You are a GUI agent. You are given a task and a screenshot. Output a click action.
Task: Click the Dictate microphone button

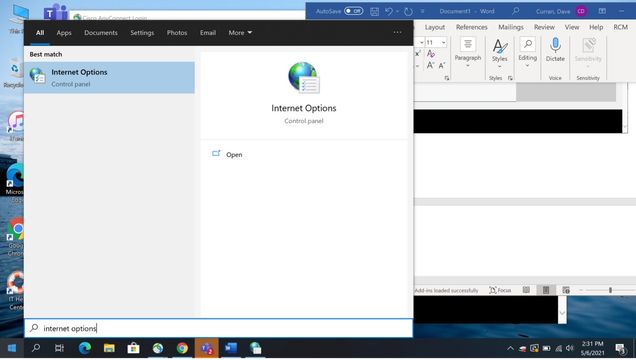[x=555, y=50]
